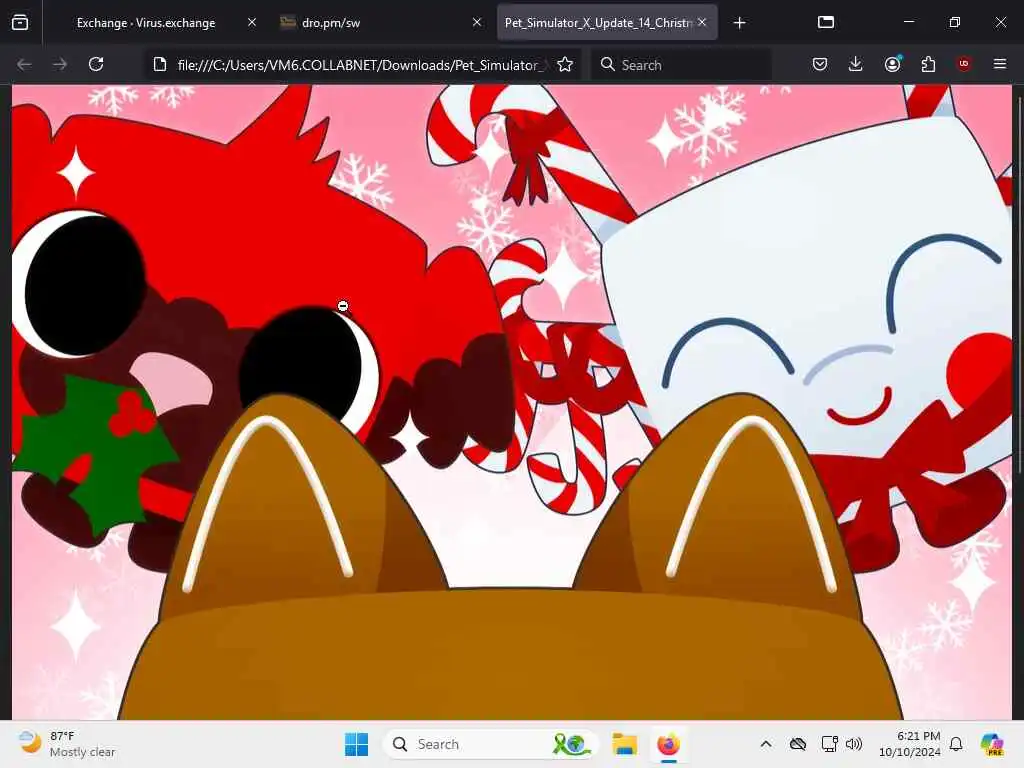The width and height of the screenshot is (1024, 768).
Task: Minimize the Firefox window
Action: click(909, 22)
